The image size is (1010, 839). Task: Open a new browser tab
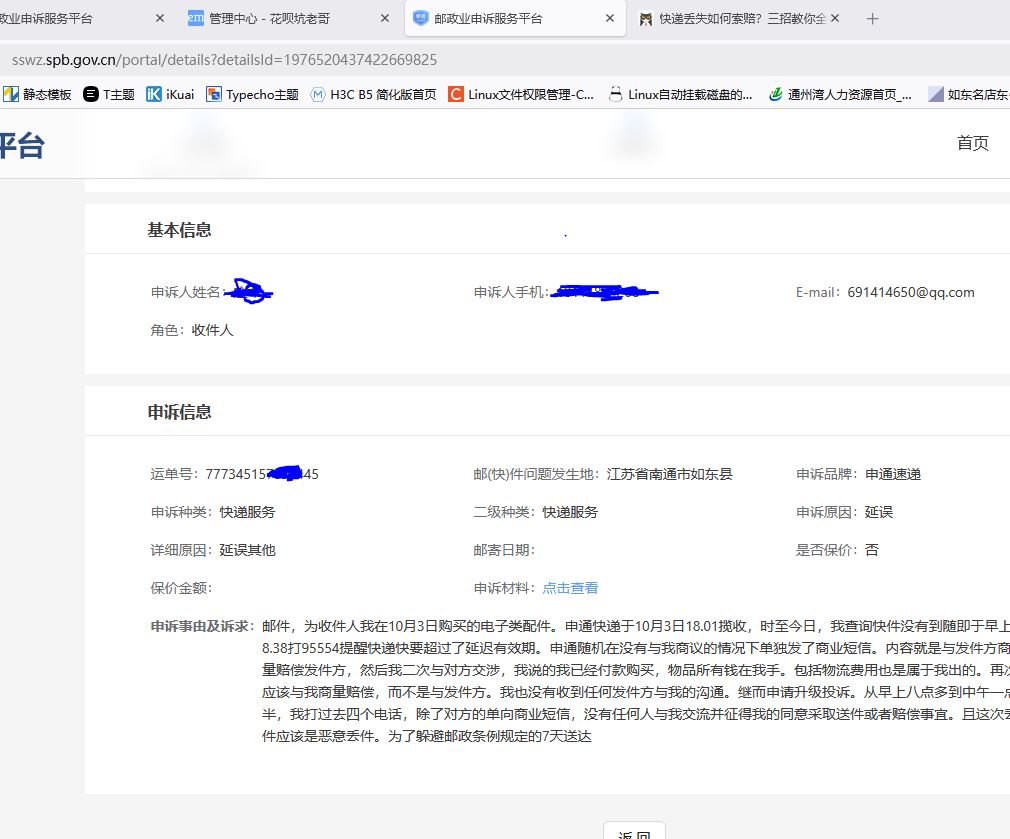point(872,18)
